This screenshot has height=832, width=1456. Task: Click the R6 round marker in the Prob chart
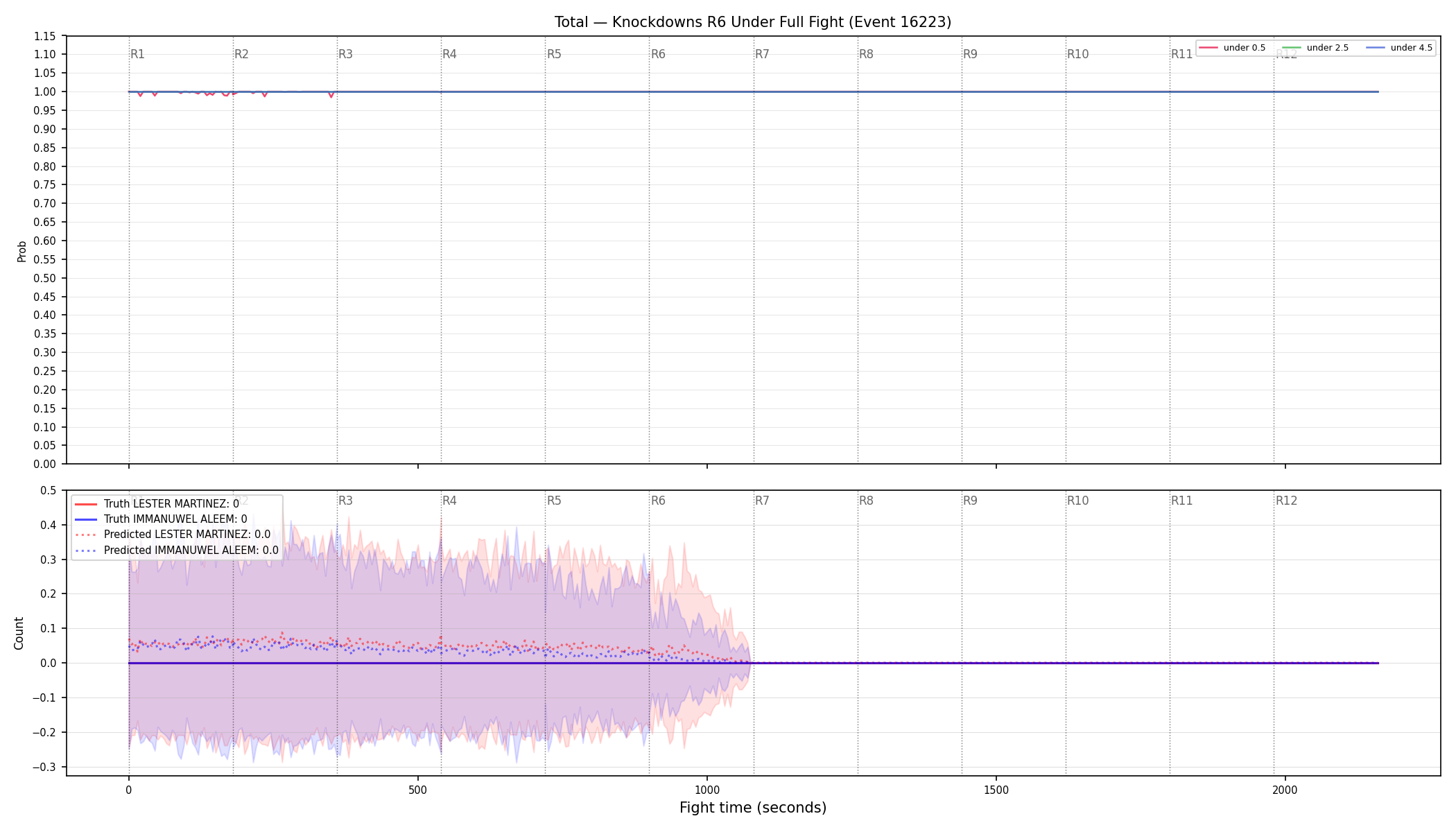(658, 54)
